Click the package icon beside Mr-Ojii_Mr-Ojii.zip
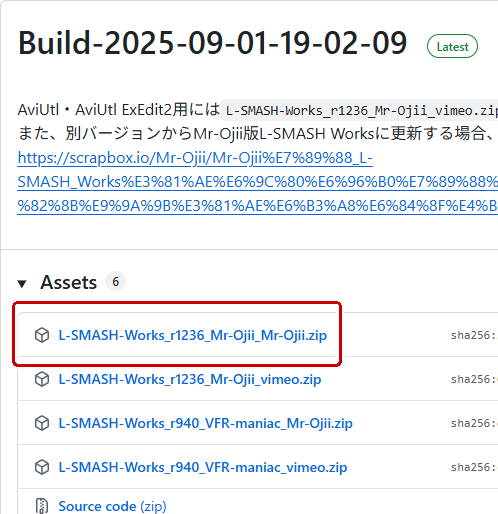498x514 pixels. click(x=42, y=335)
